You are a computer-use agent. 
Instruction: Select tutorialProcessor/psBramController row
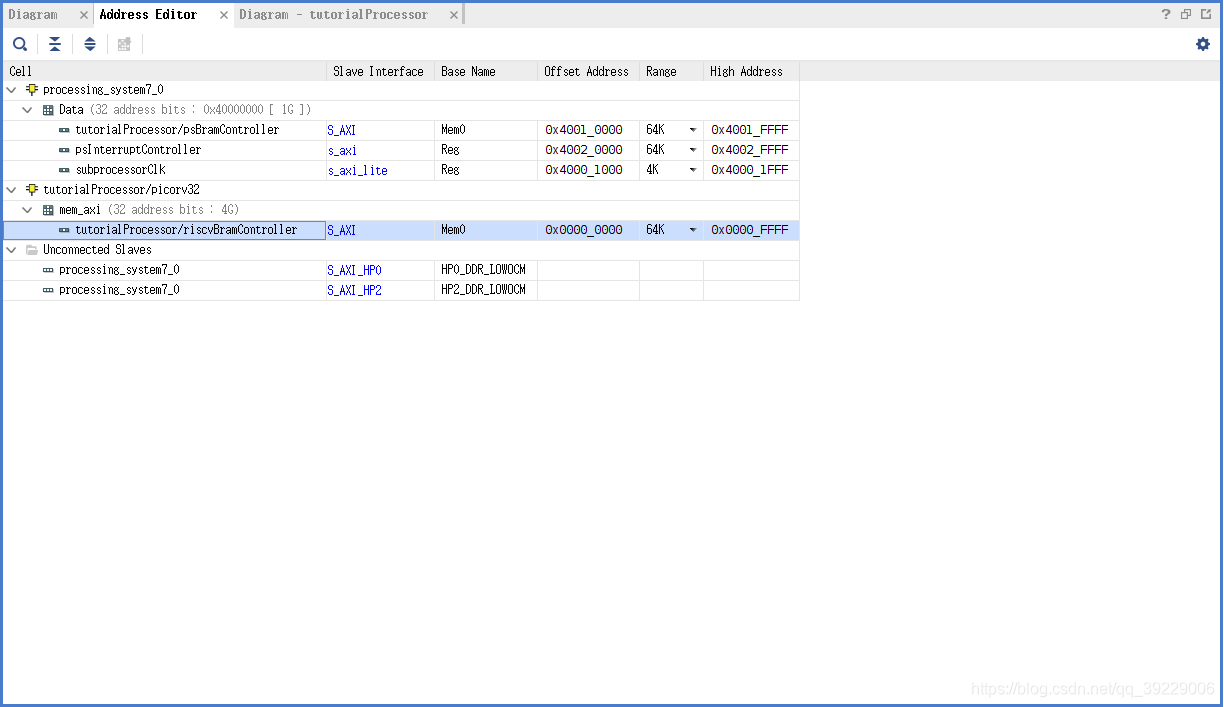click(401, 130)
